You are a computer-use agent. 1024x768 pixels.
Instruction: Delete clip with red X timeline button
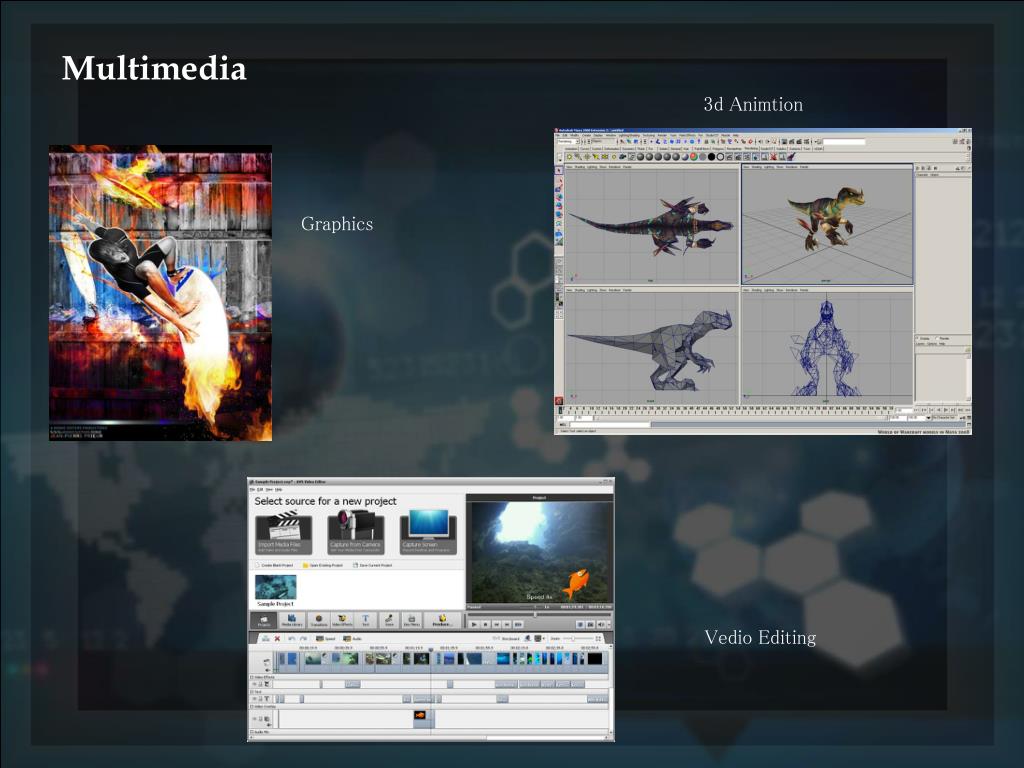(278, 638)
